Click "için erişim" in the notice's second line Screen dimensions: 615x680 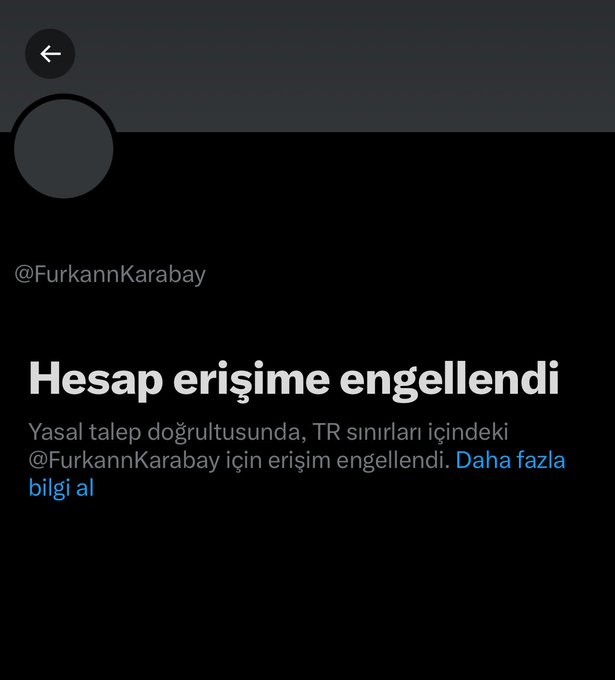click(x=278, y=461)
